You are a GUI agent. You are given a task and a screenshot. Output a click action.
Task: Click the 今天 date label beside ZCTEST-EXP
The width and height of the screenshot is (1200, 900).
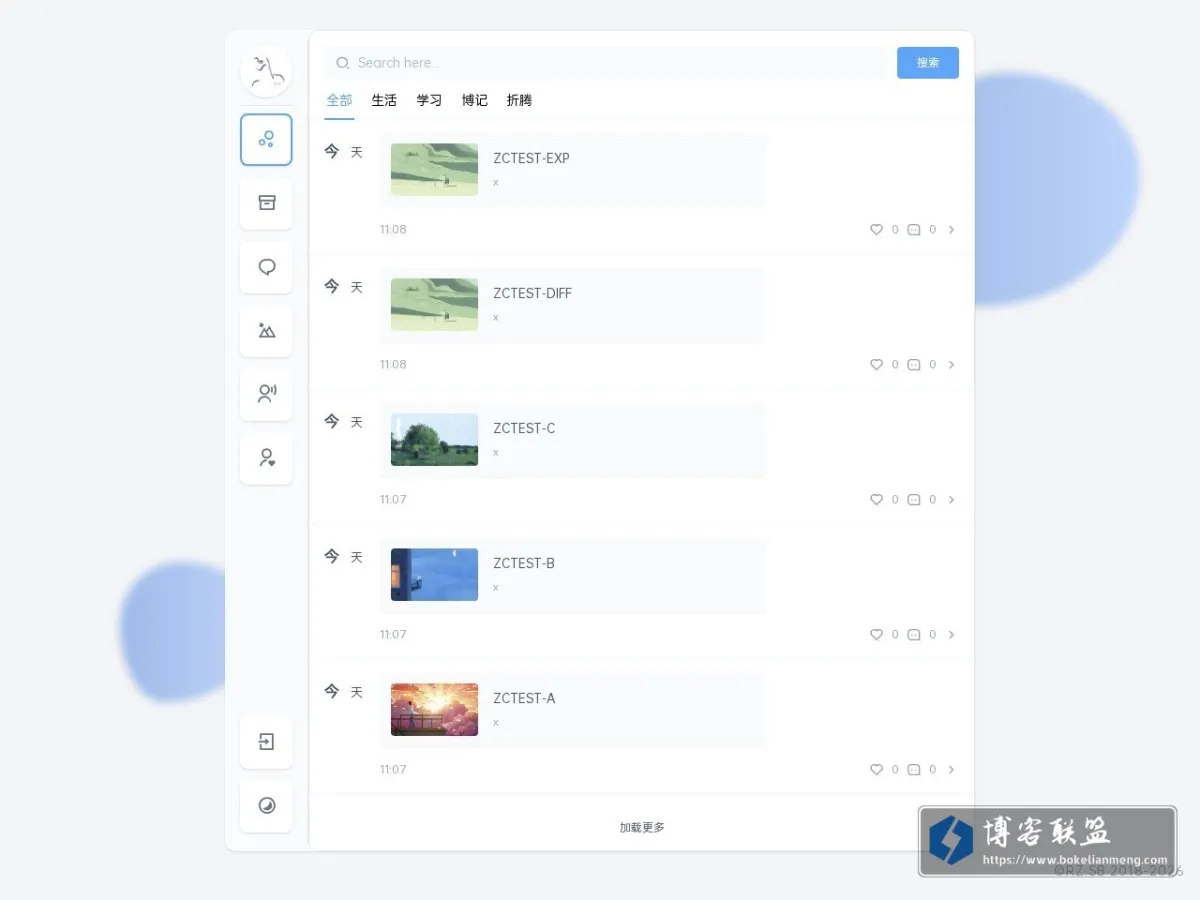pos(343,152)
